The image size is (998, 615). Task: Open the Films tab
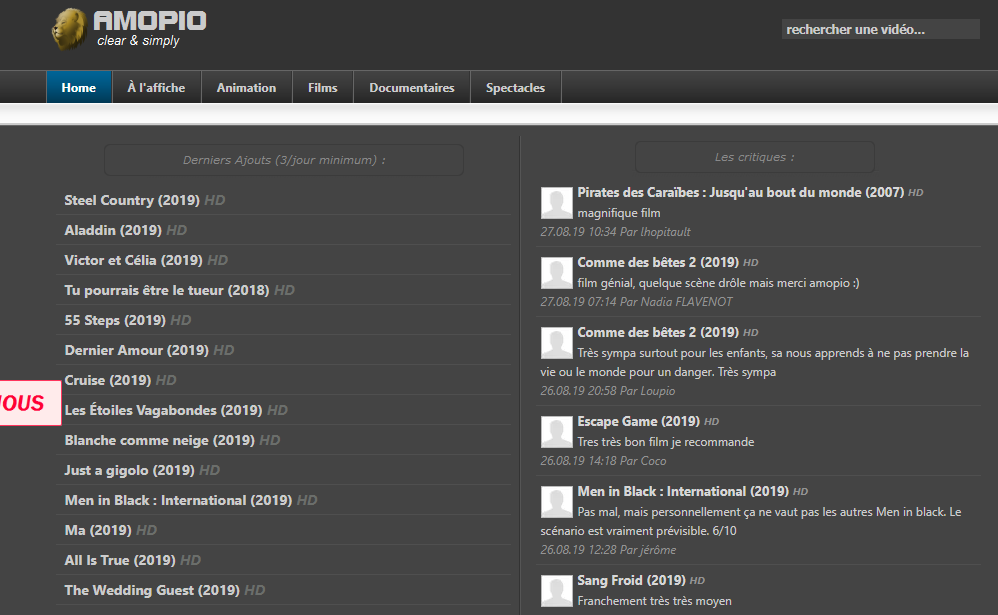[x=323, y=87]
